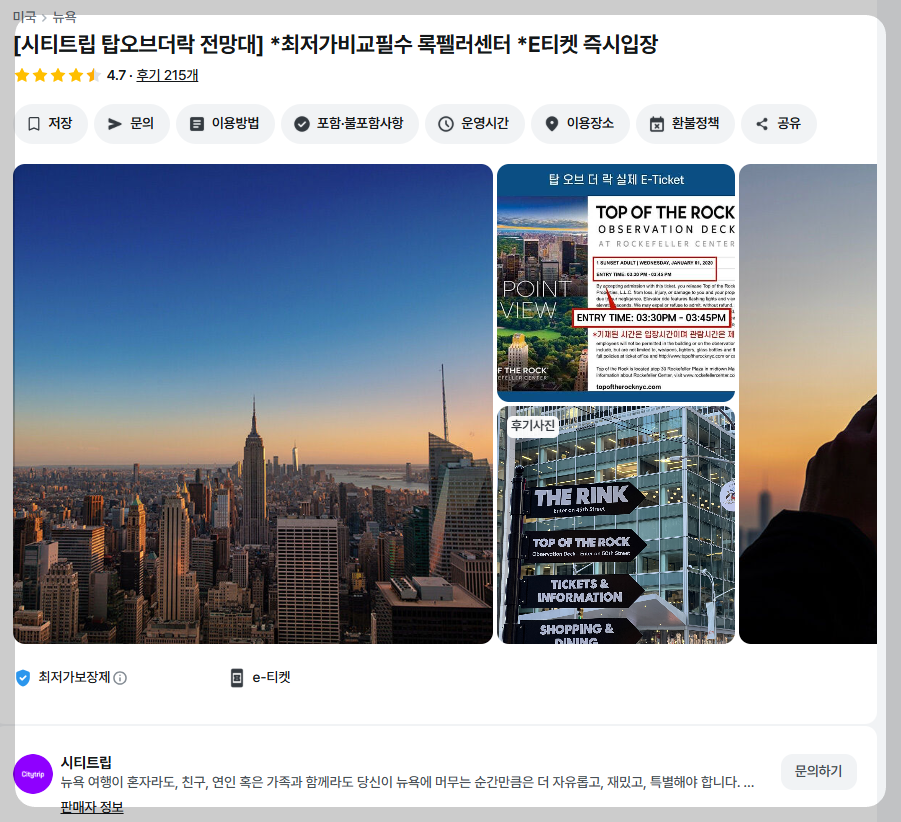901x822 pixels.
Task: Click the clock icon beside 운영시간
Action: point(446,124)
